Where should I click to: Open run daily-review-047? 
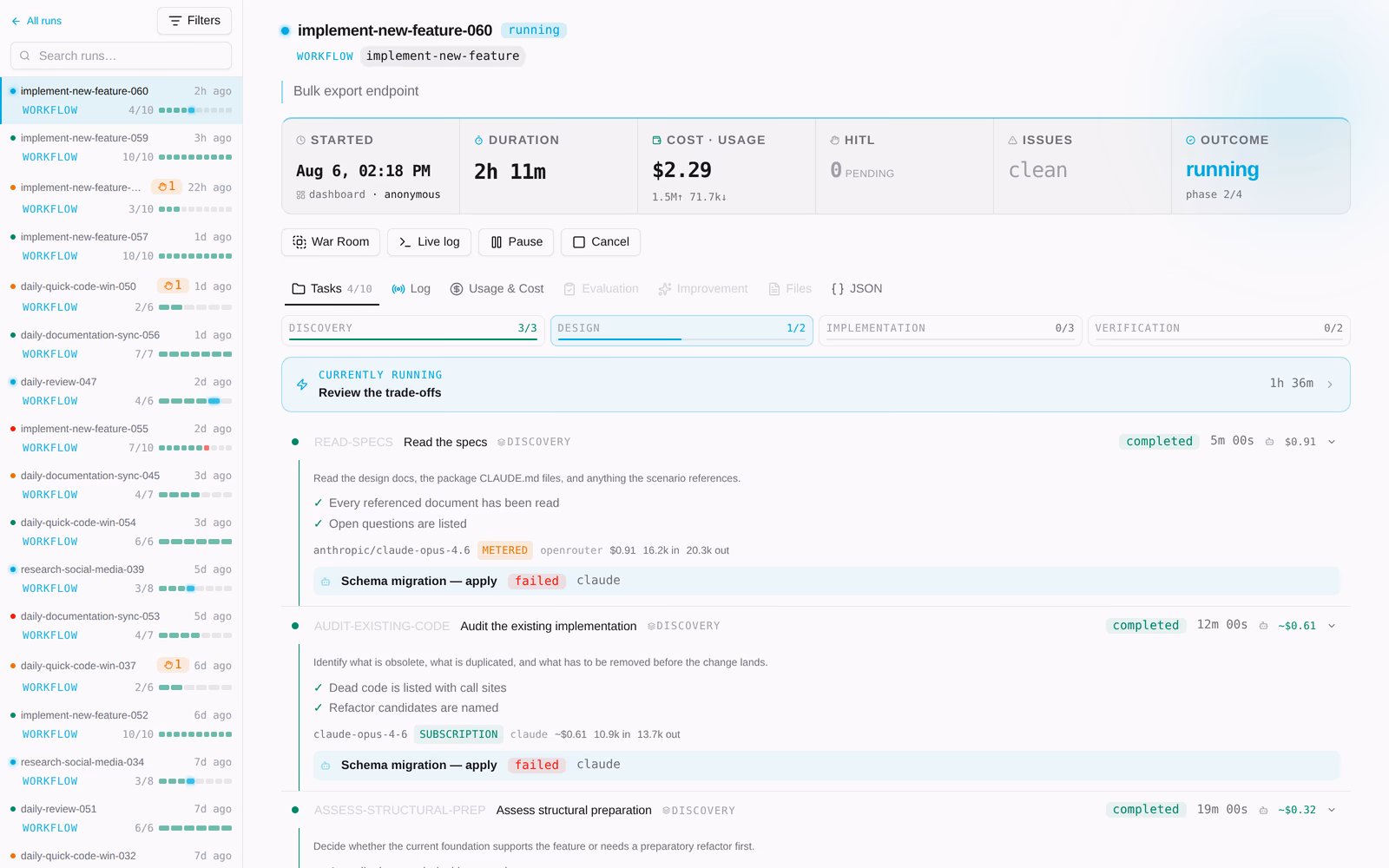[x=121, y=391]
